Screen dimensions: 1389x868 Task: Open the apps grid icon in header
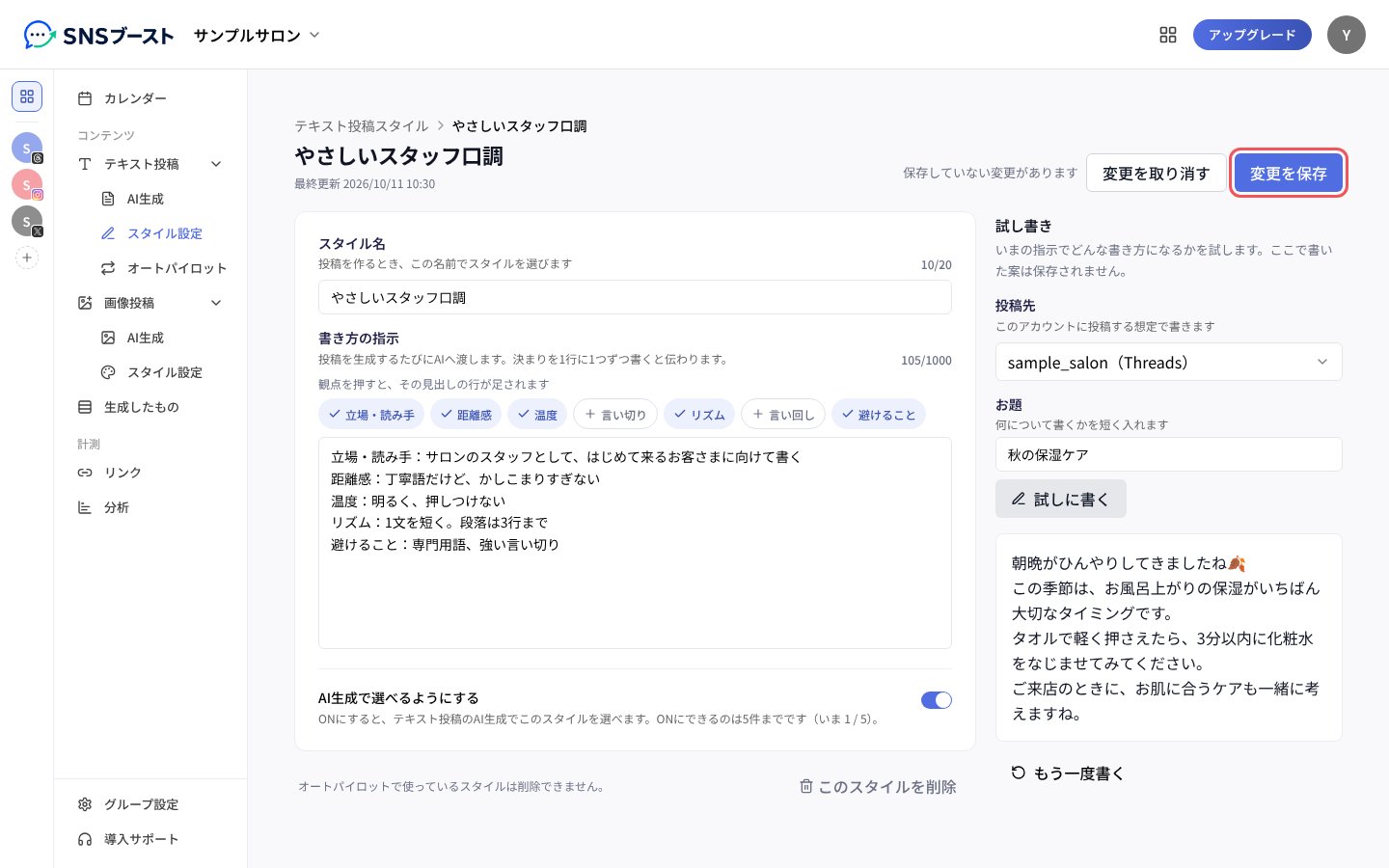tap(1168, 35)
